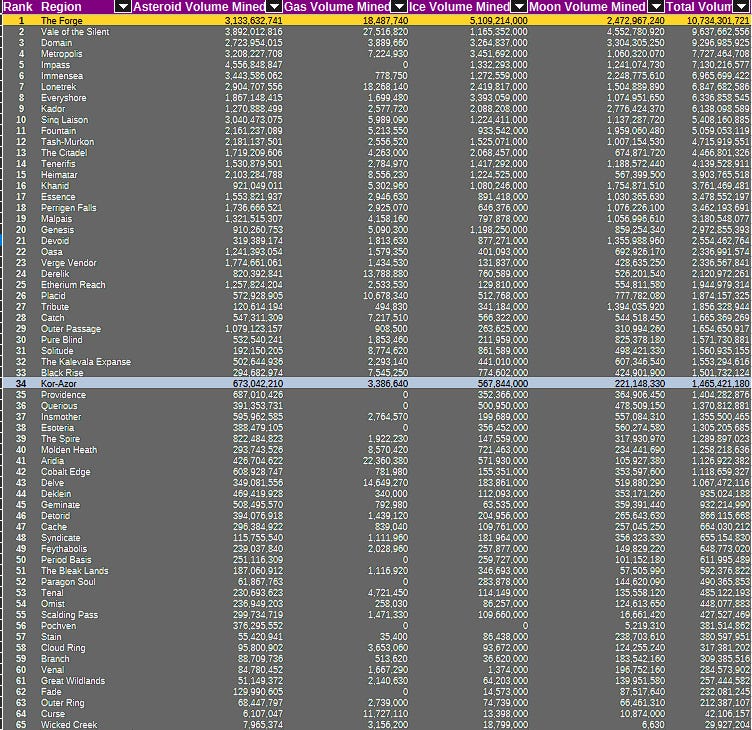Select the 'Providence' region cell

(63, 395)
